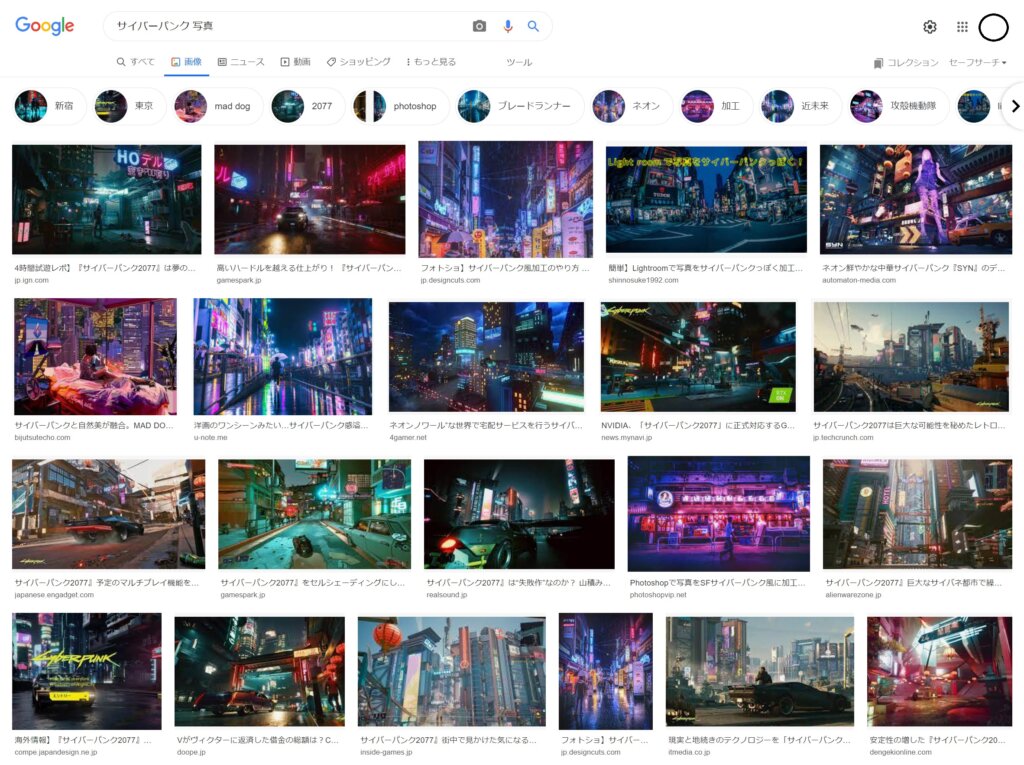Open the settings gear icon
The width and height of the screenshot is (1024, 765).
[929, 27]
